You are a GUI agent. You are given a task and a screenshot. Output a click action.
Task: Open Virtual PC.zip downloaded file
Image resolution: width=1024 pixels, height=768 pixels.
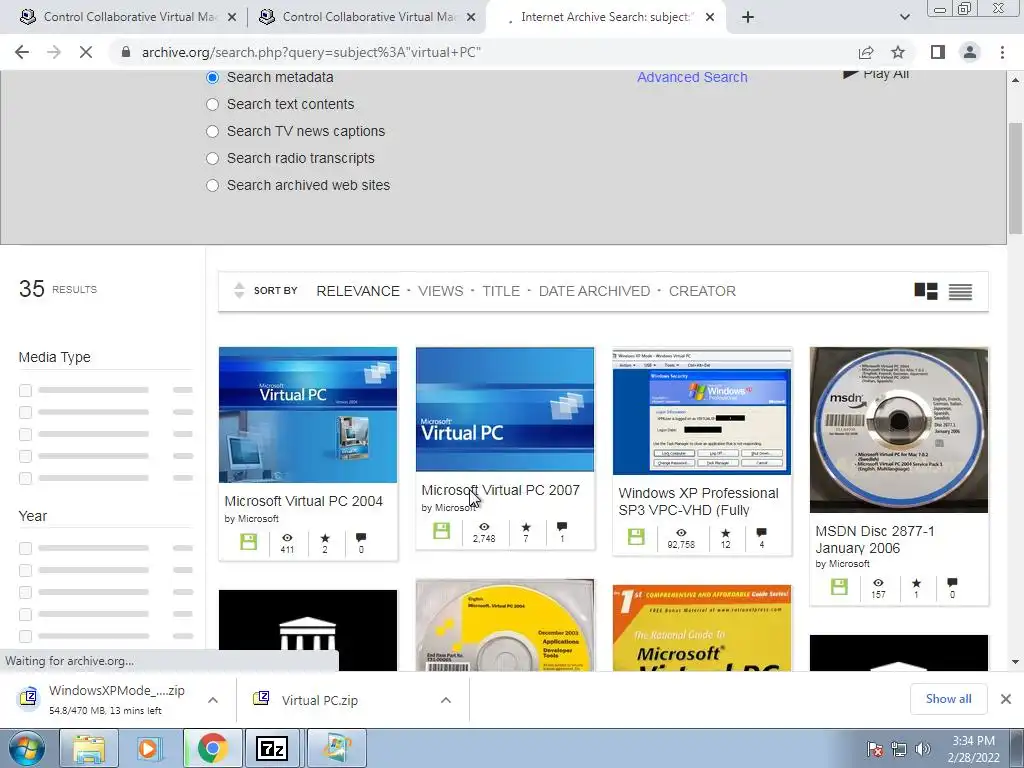(x=320, y=700)
